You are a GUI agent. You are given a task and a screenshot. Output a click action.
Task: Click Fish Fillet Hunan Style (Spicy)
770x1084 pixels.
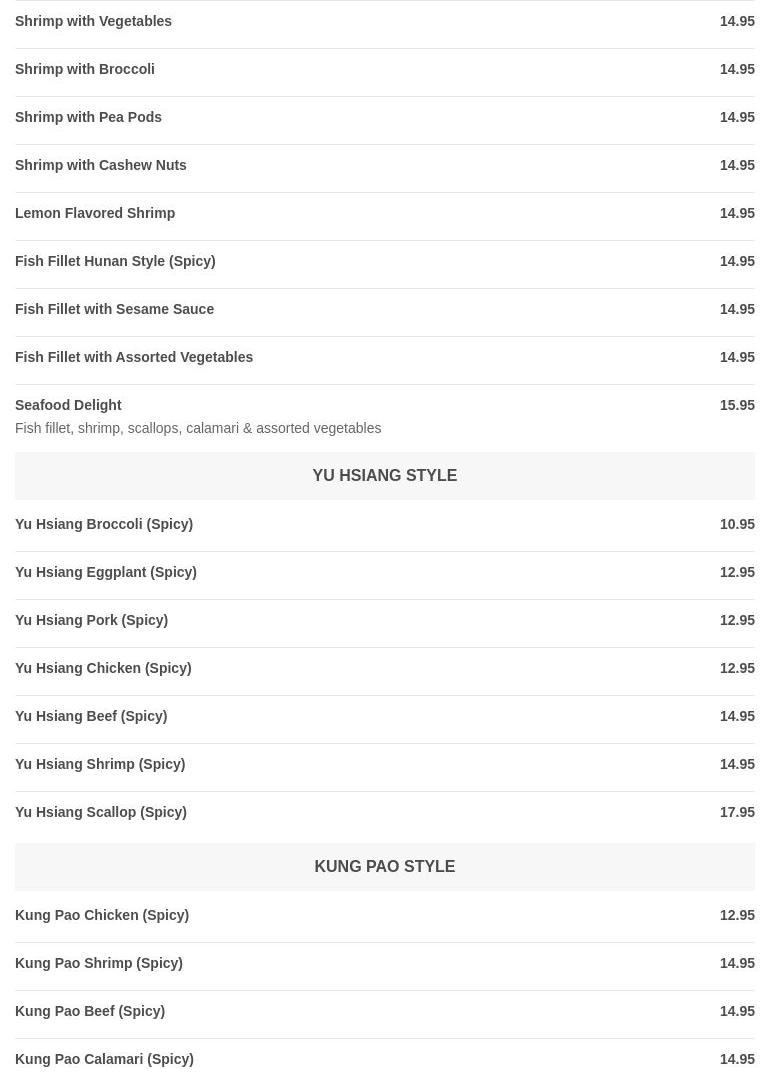coord(385,261)
